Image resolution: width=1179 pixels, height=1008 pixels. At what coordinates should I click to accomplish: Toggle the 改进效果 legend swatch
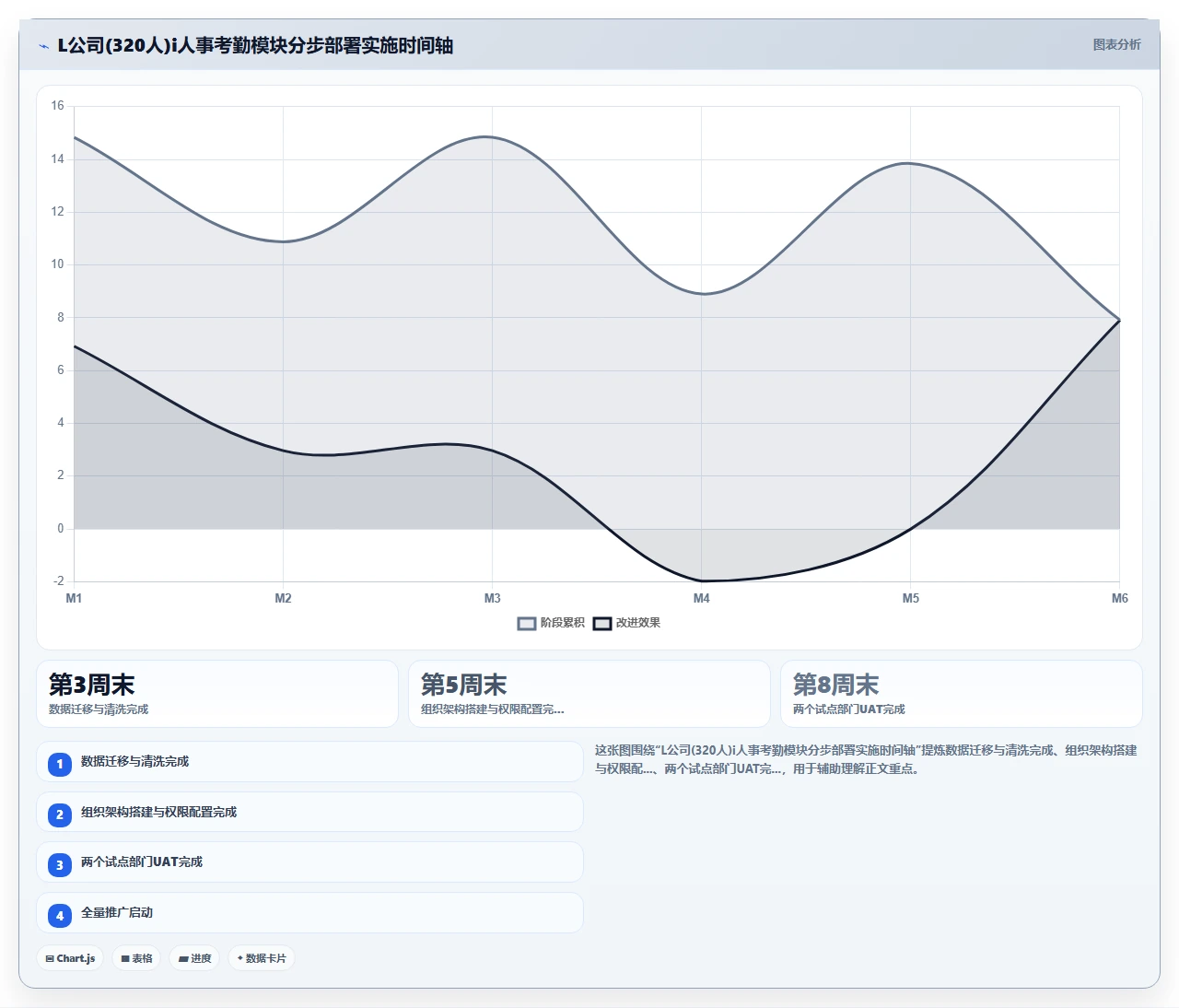[x=602, y=624]
